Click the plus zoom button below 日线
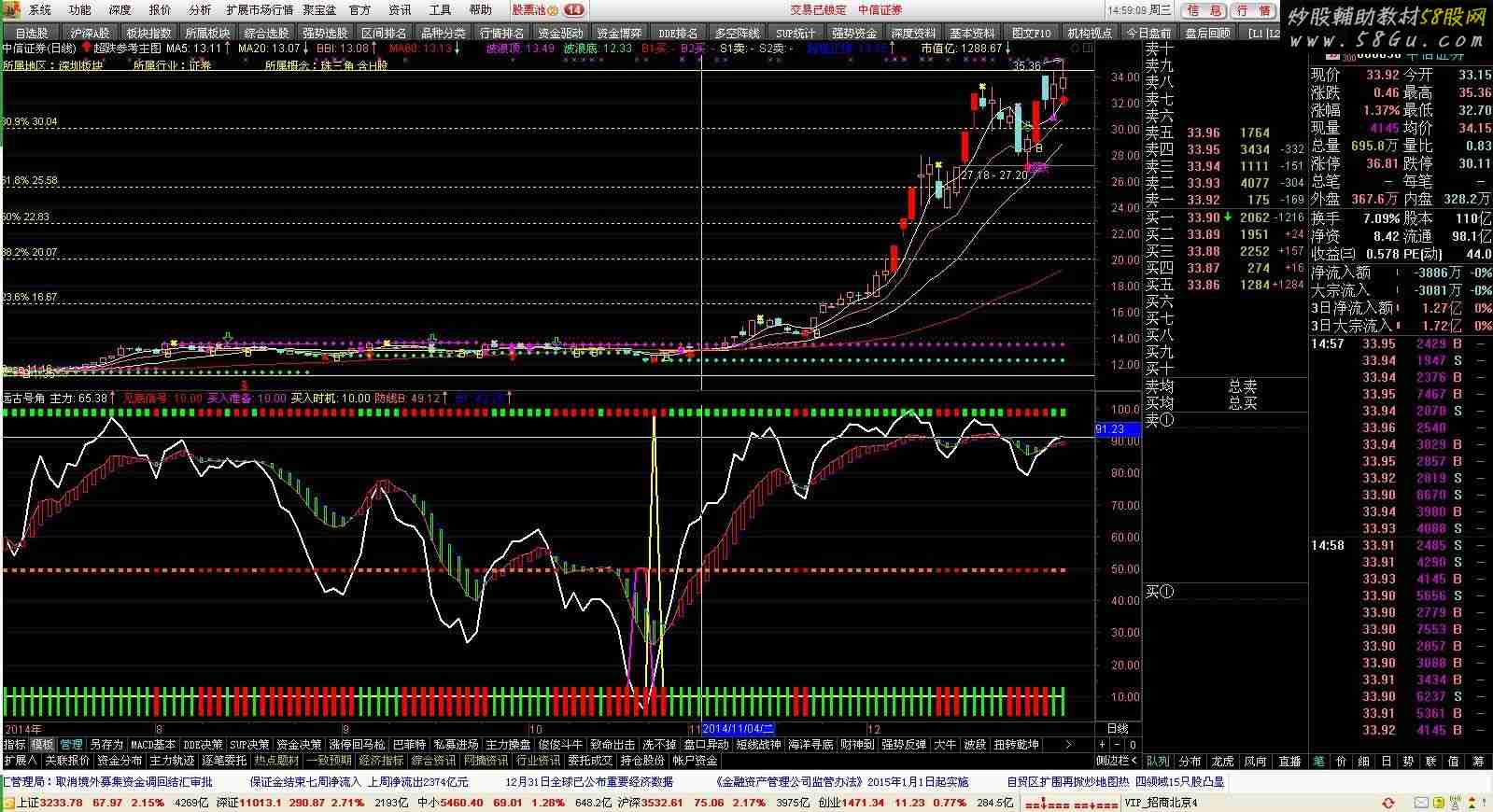This screenshot has width=1493, height=812. [x=1102, y=745]
